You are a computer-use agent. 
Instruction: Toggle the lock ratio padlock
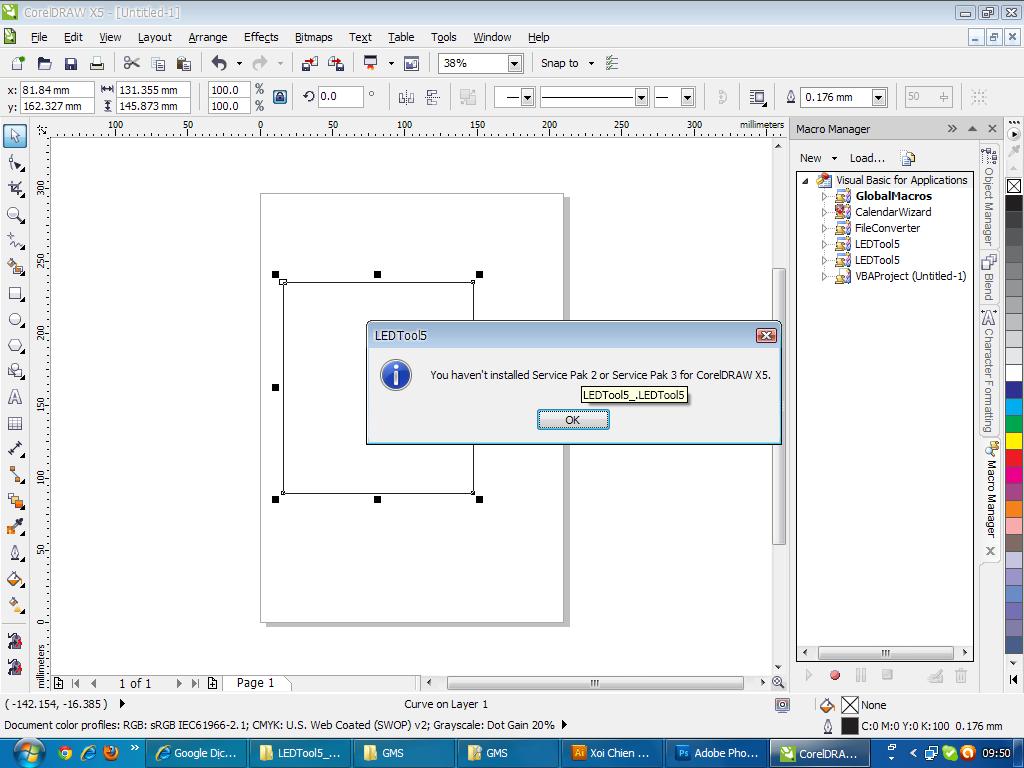pos(280,97)
